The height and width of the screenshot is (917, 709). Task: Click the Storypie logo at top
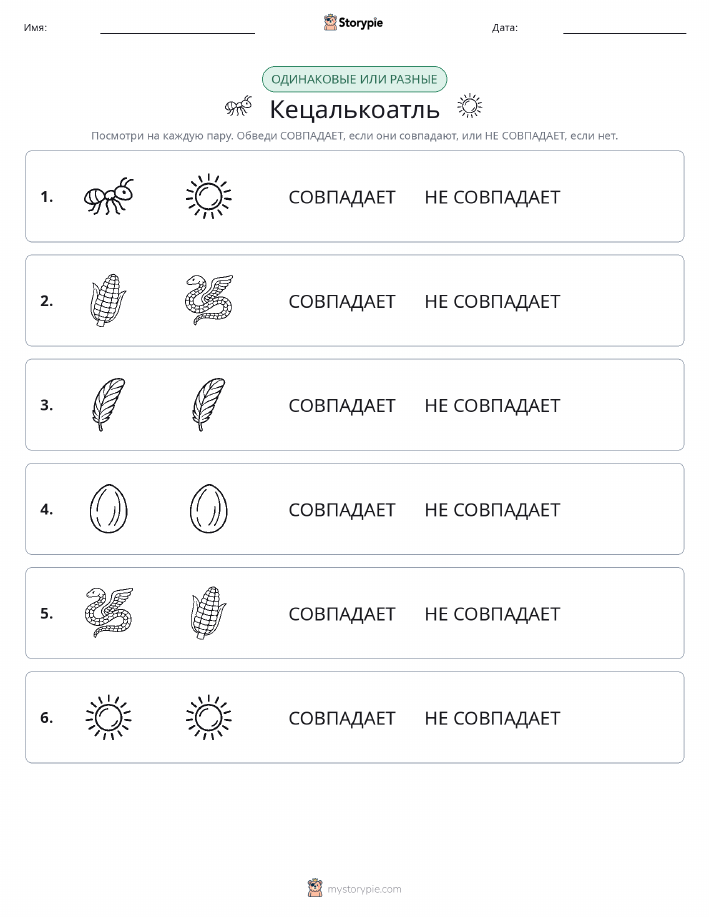(x=353, y=23)
